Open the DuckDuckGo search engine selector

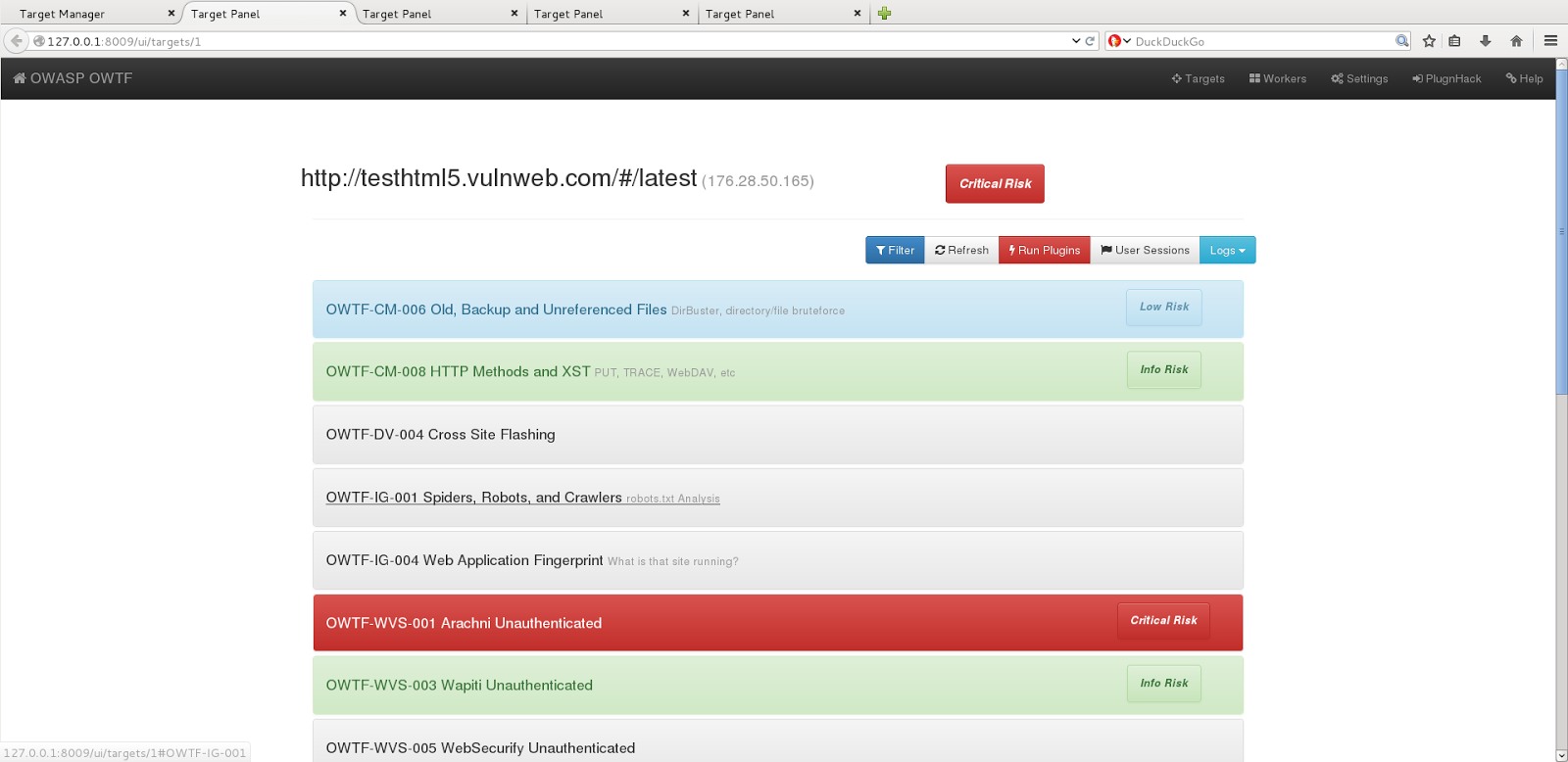pyautogui.click(x=1119, y=41)
